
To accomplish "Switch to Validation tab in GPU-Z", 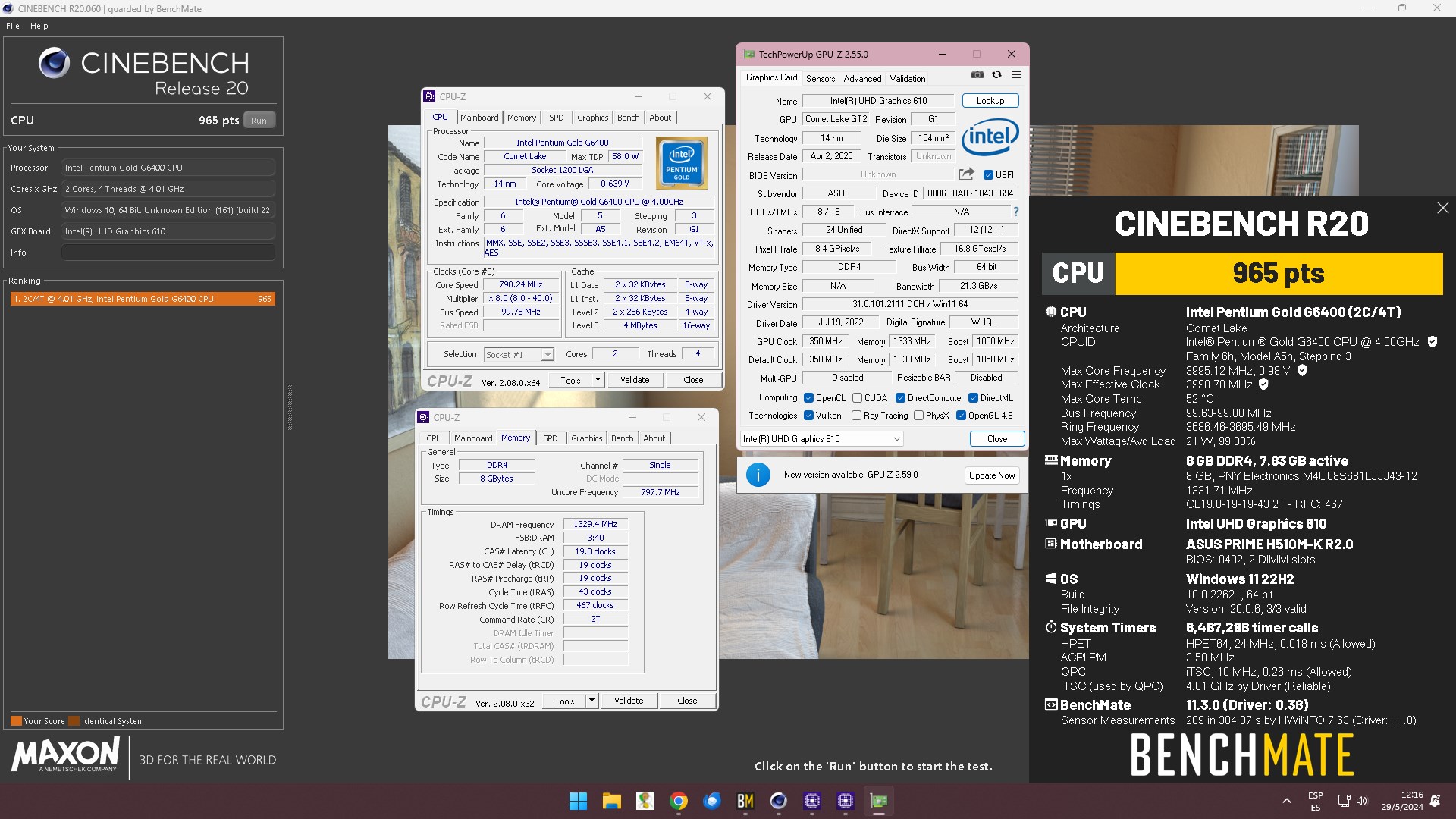I will click(x=908, y=79).
